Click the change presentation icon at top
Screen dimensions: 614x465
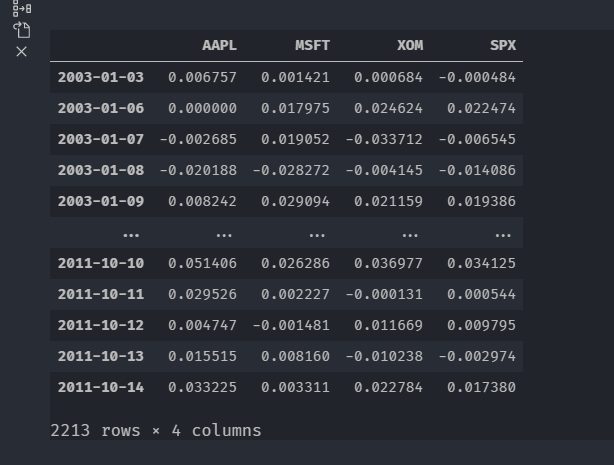click(22, 8)
